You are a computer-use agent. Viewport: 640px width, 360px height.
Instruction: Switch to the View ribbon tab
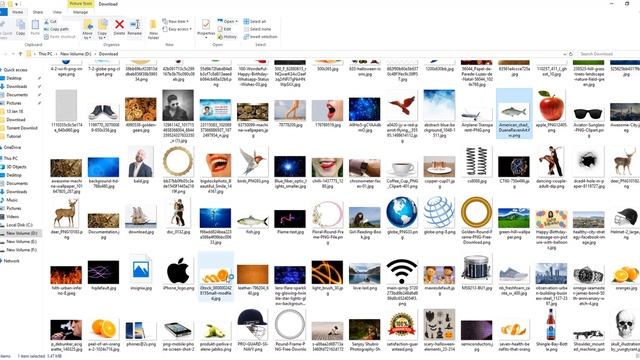(57, 12)
